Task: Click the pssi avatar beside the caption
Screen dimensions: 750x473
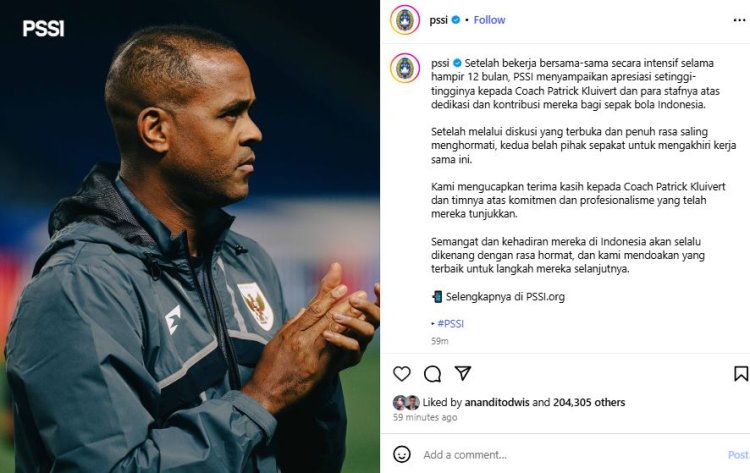Action: coord(405,68)
